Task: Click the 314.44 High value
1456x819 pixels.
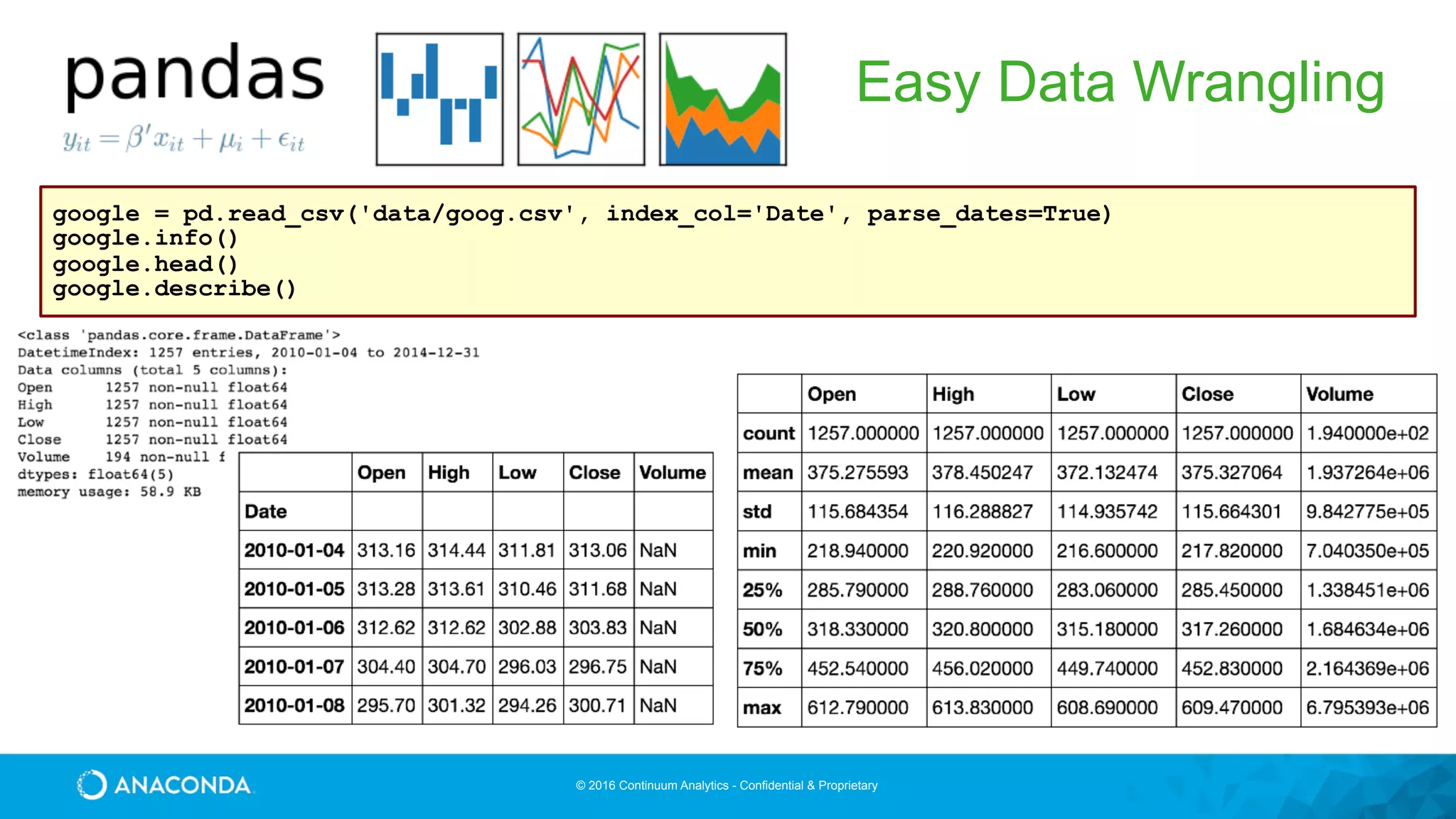Action: pyautogui.click(x=456, y=550)
